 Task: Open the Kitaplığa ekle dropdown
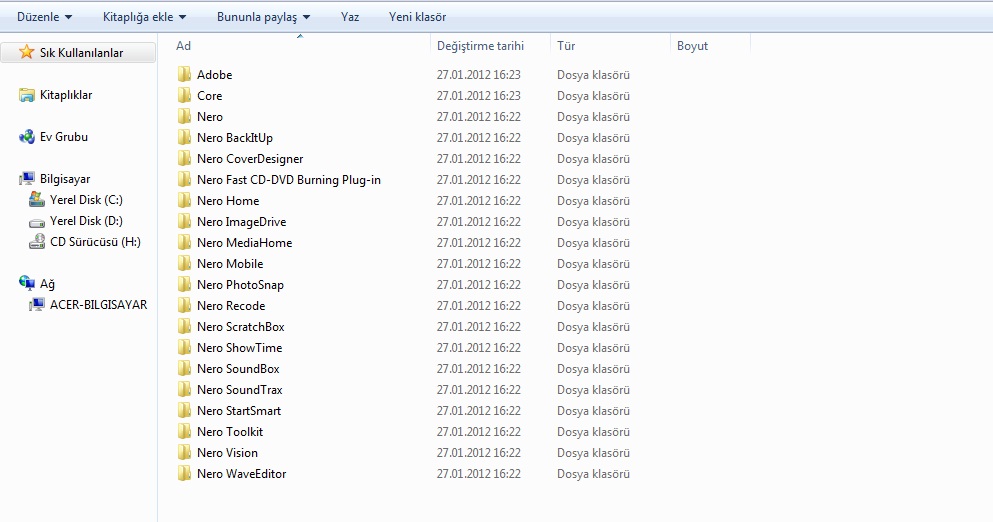pos(144,17)
